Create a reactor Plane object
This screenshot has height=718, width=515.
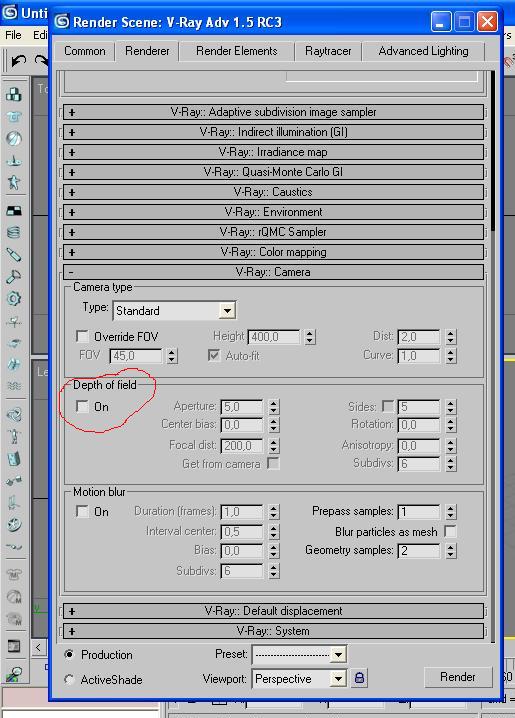coord(14,211)
